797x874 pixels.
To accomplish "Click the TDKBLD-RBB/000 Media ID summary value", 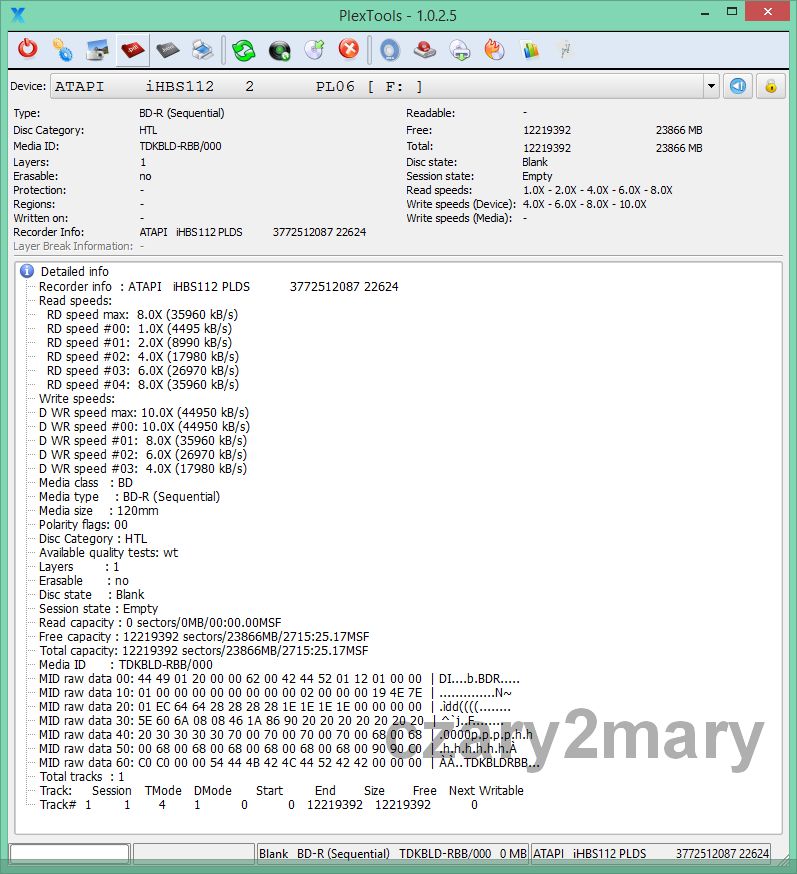I will tap(180, 146).
